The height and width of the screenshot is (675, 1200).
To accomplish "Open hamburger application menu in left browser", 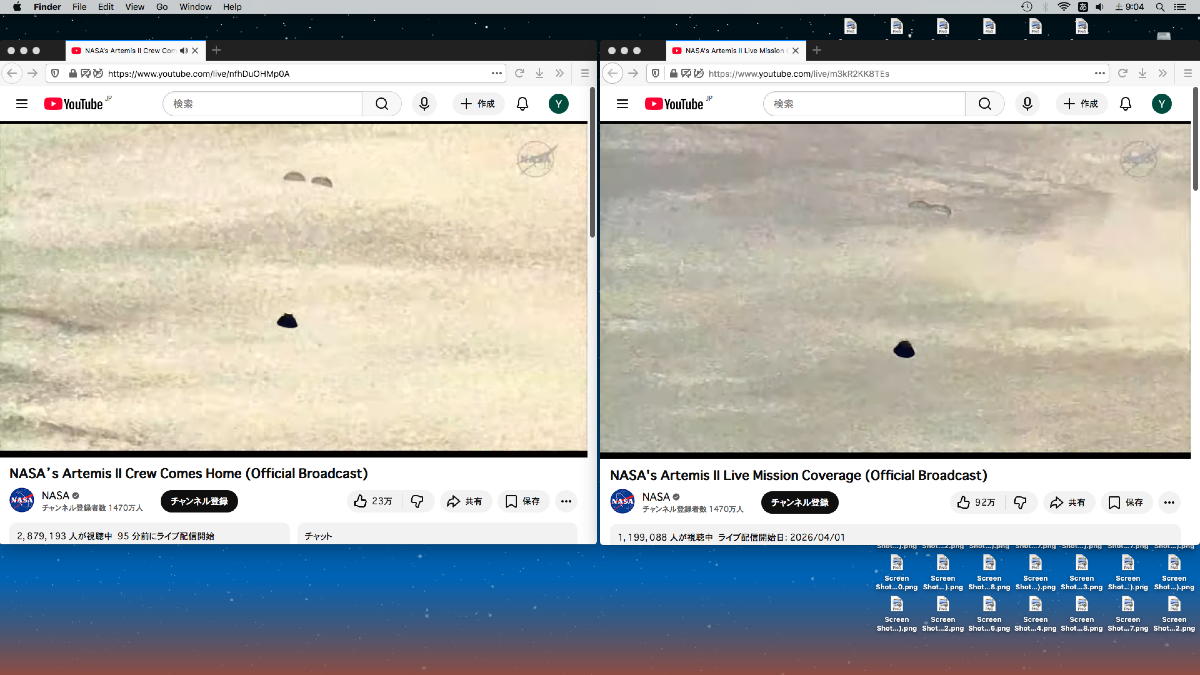I will (584, 73).
